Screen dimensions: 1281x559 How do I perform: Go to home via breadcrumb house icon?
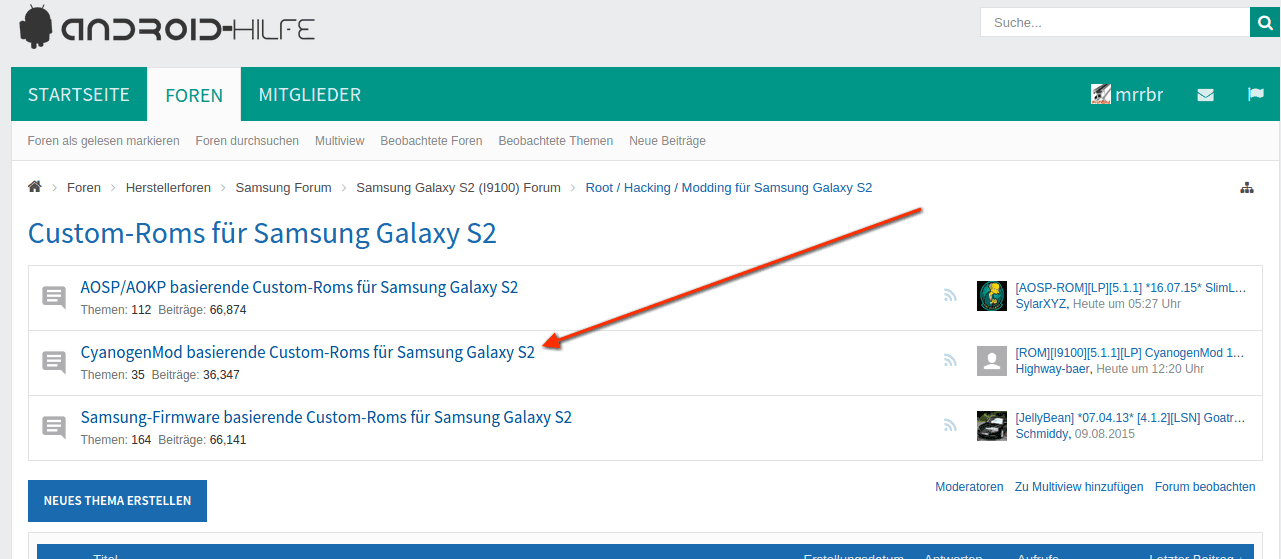35,187
